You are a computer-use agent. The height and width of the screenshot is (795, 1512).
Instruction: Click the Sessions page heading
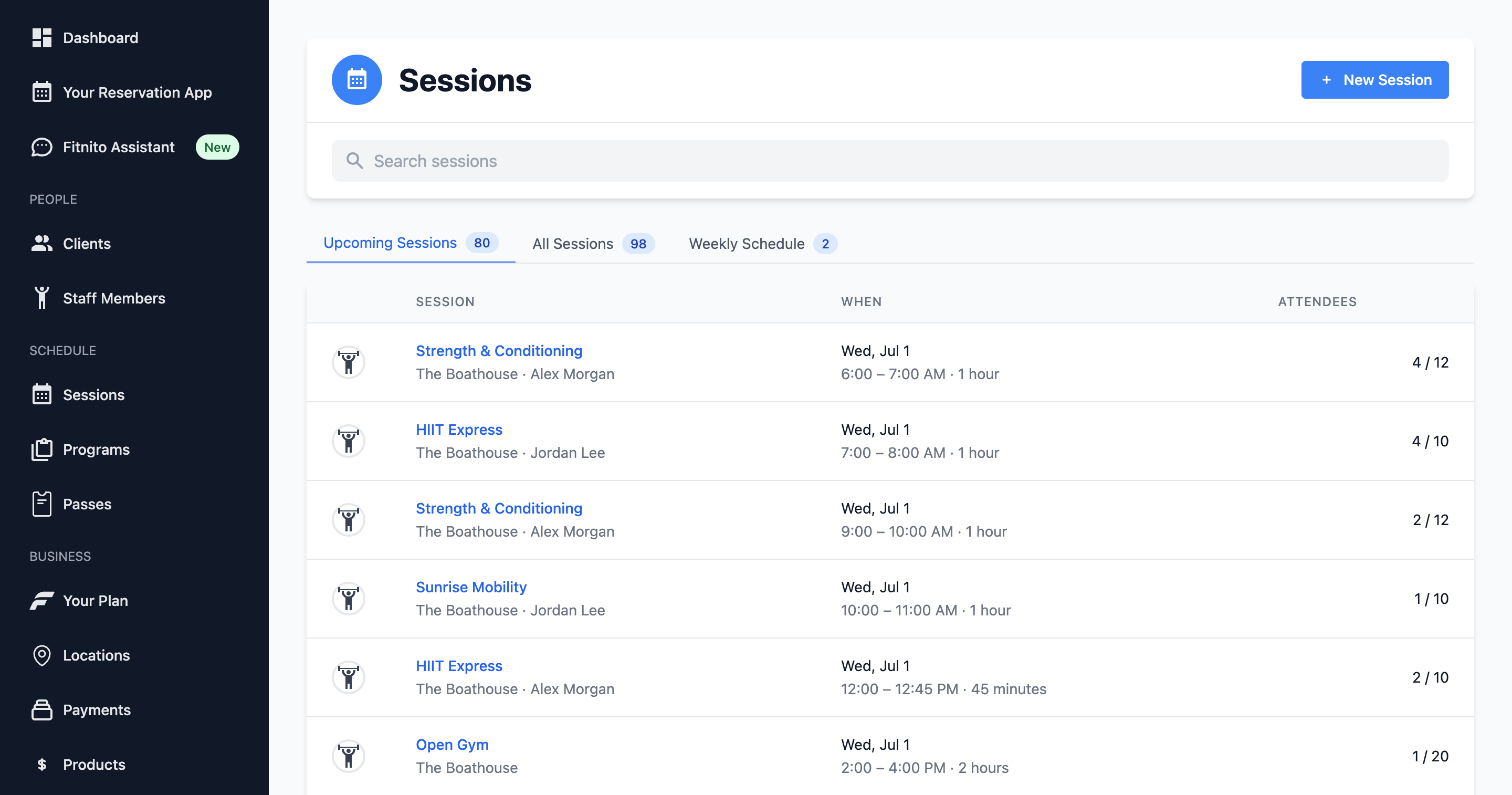(465, 80)
